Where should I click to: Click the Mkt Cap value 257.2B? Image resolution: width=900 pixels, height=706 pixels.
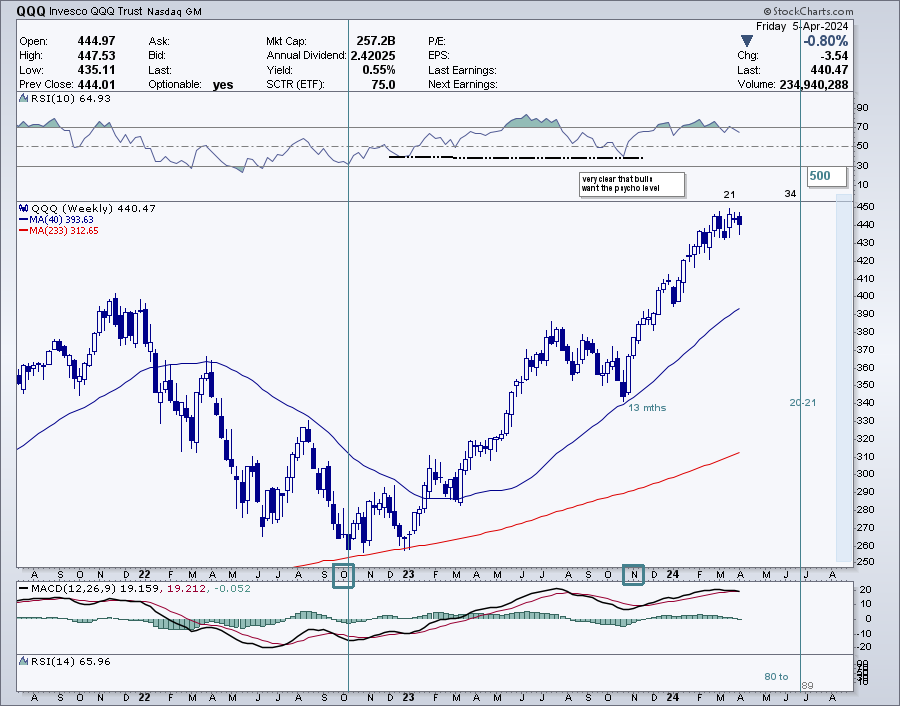376,41
